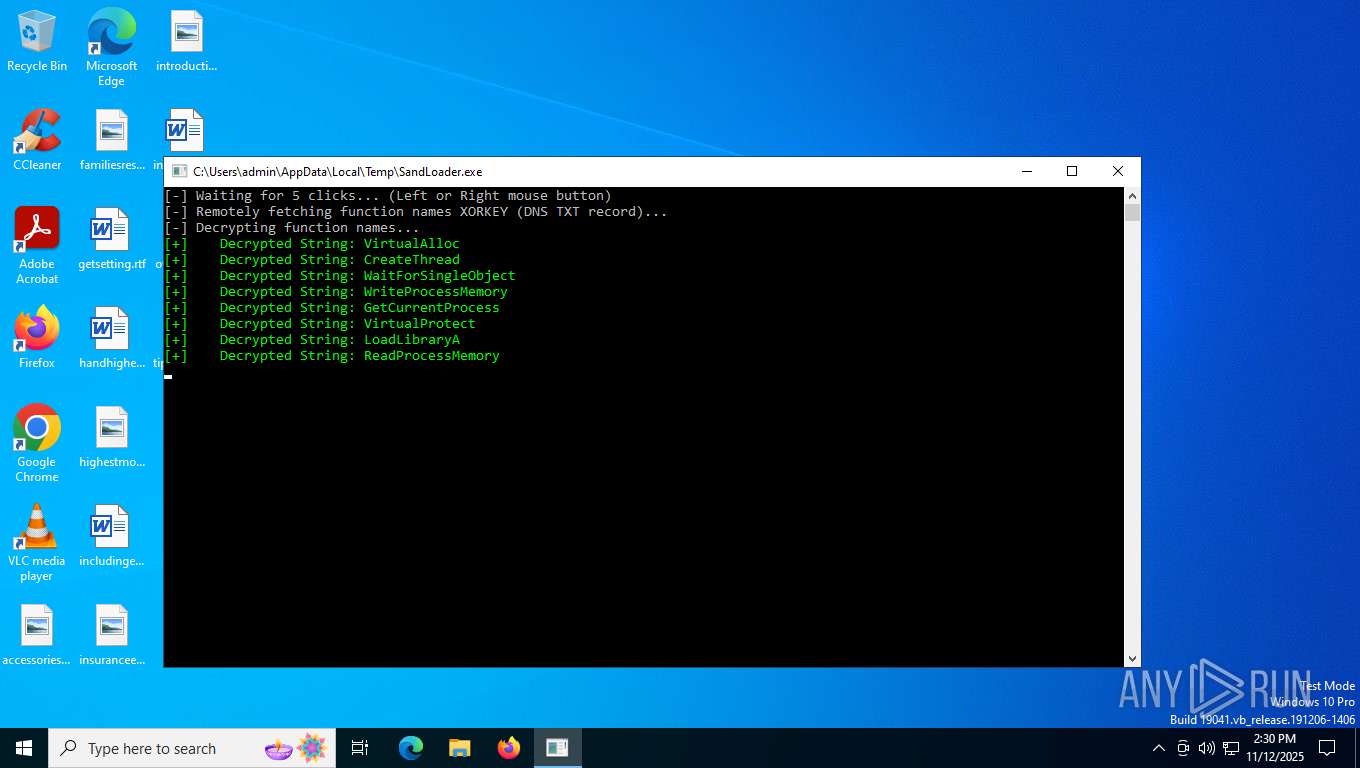Screen dimensions: 1360x768
Task: Launch Firefox from the taskbar
Action: [x=509, y=748]
